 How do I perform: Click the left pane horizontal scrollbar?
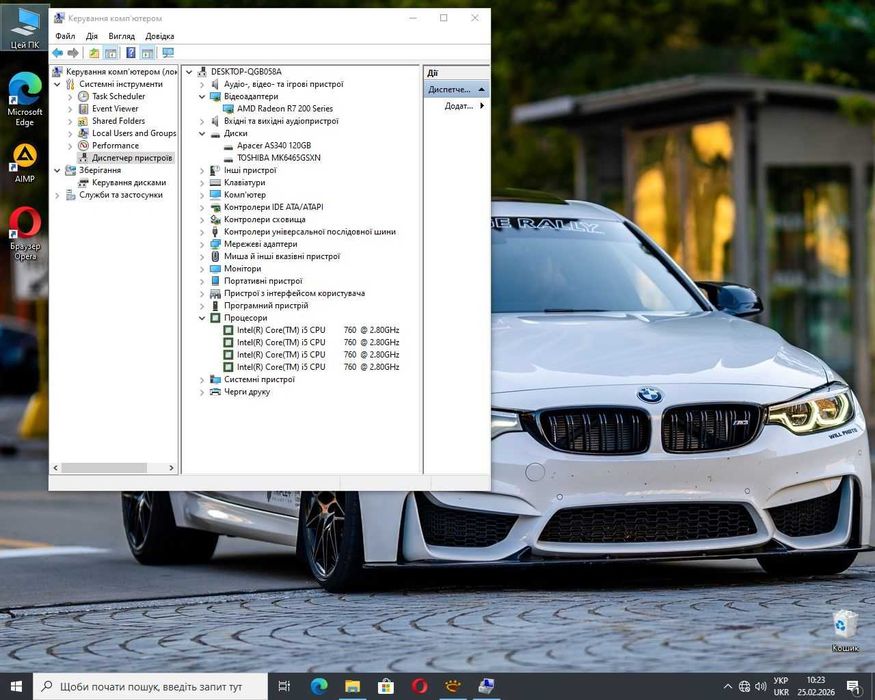coord(104,468)
